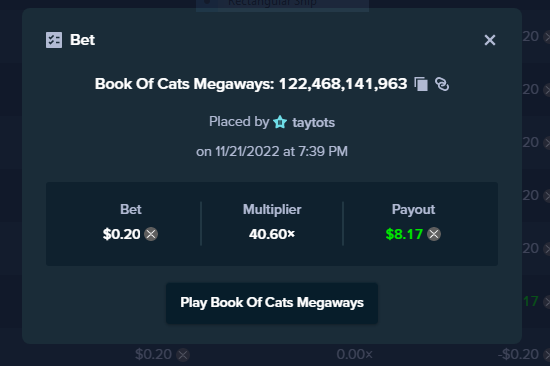
Task: Click the green 17 entry behind the dialog
Action: click(x=530, y=301)
